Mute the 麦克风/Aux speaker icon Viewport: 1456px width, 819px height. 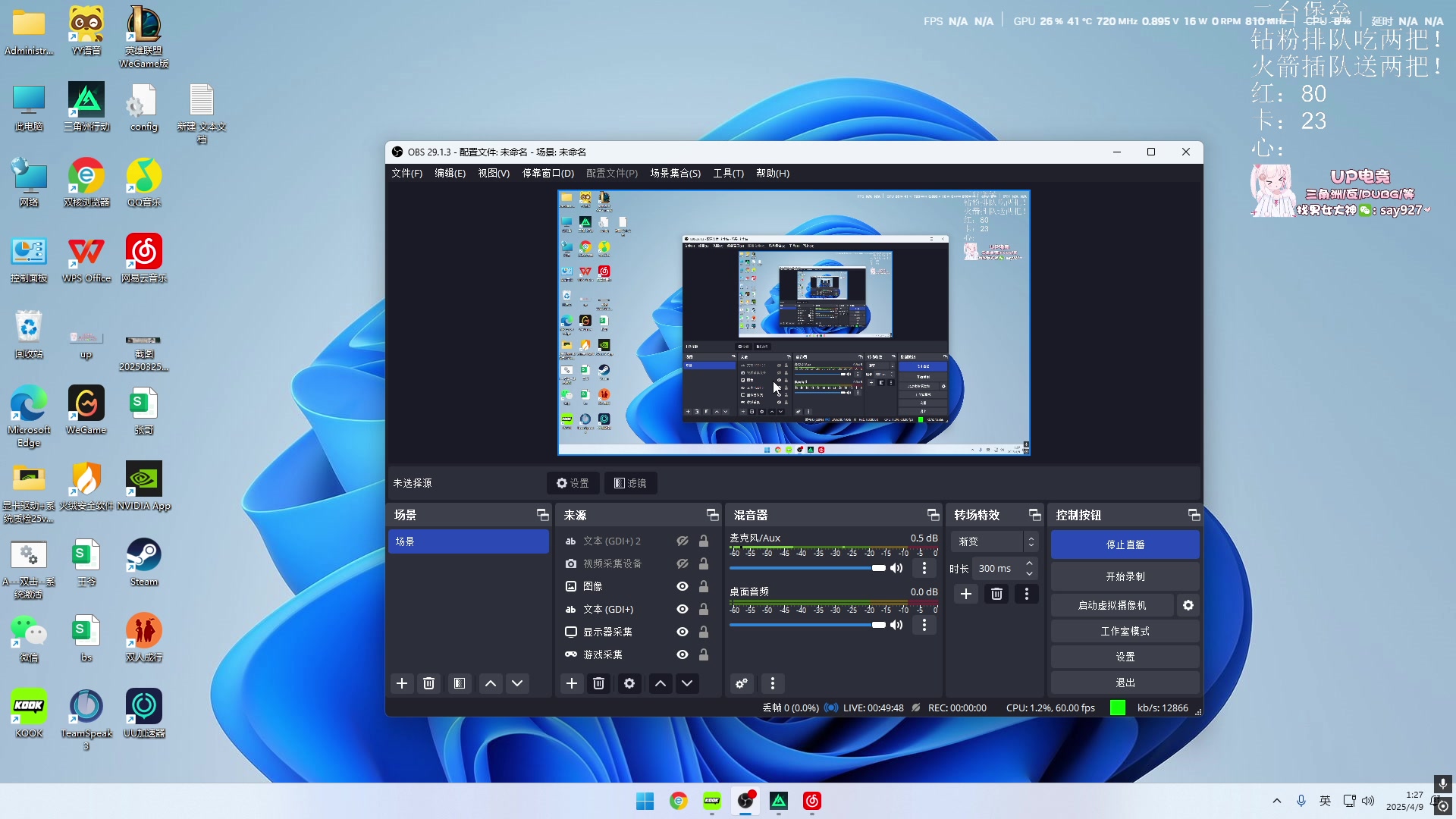(896, 568)
